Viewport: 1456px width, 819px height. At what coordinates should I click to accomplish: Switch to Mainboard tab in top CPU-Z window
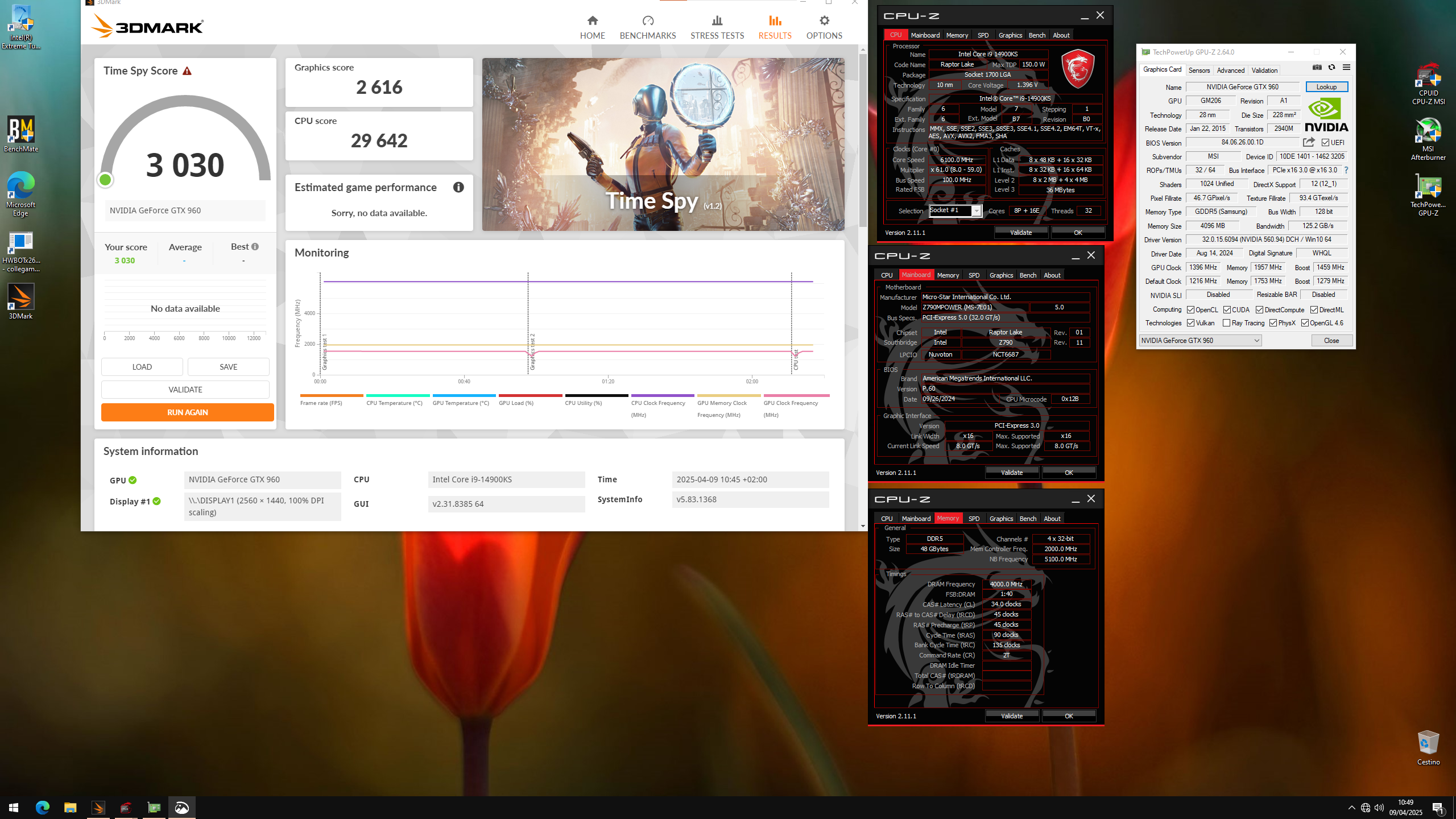click(925, 35)
